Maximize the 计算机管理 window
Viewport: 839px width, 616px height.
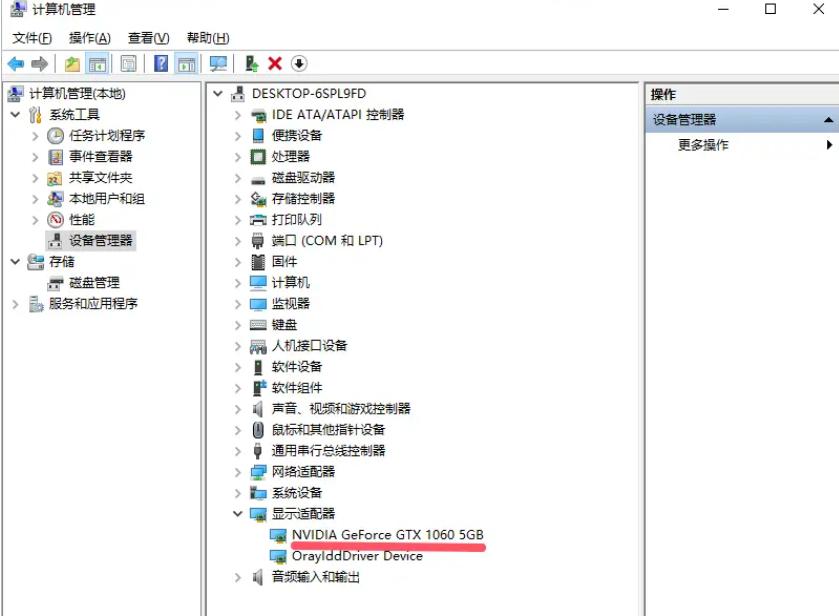[771, 9]
